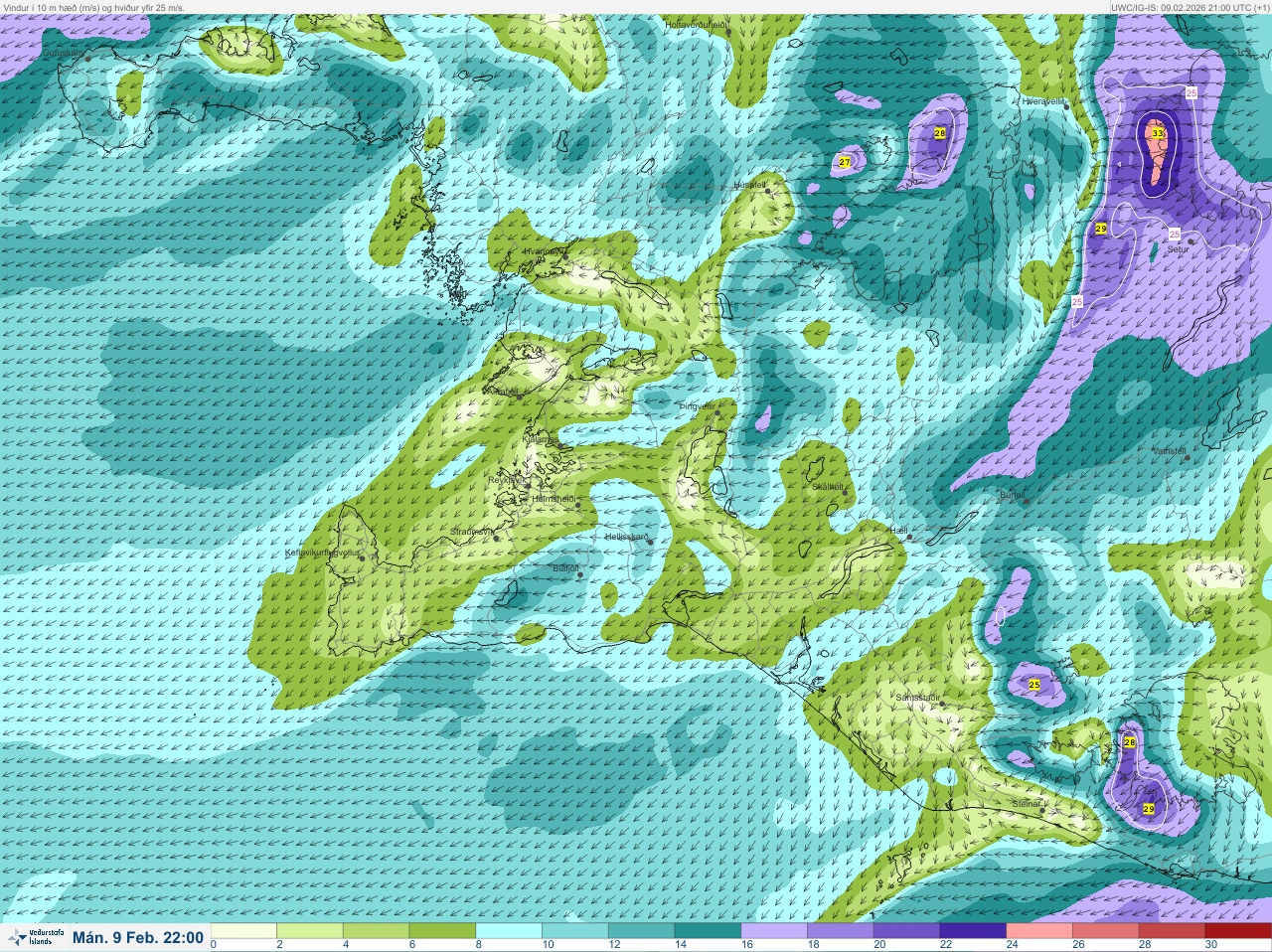Click the Hveravellir station label

click(1042, 101)
